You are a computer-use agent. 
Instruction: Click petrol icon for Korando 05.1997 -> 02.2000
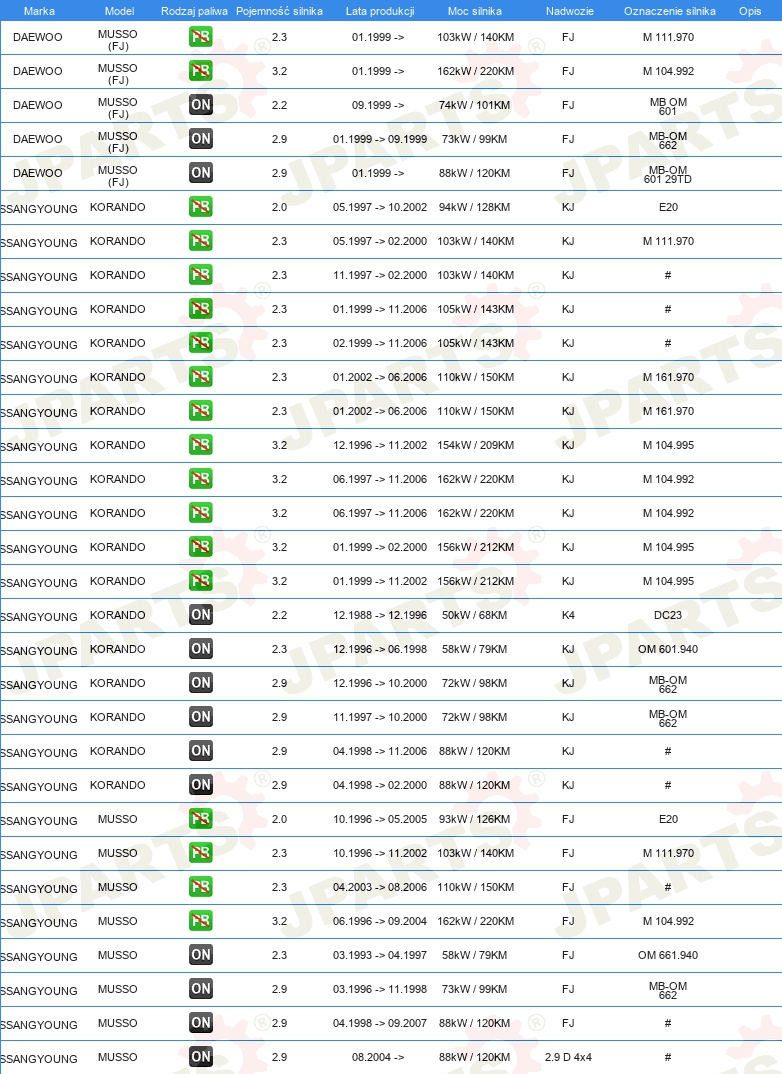(201, 240)
